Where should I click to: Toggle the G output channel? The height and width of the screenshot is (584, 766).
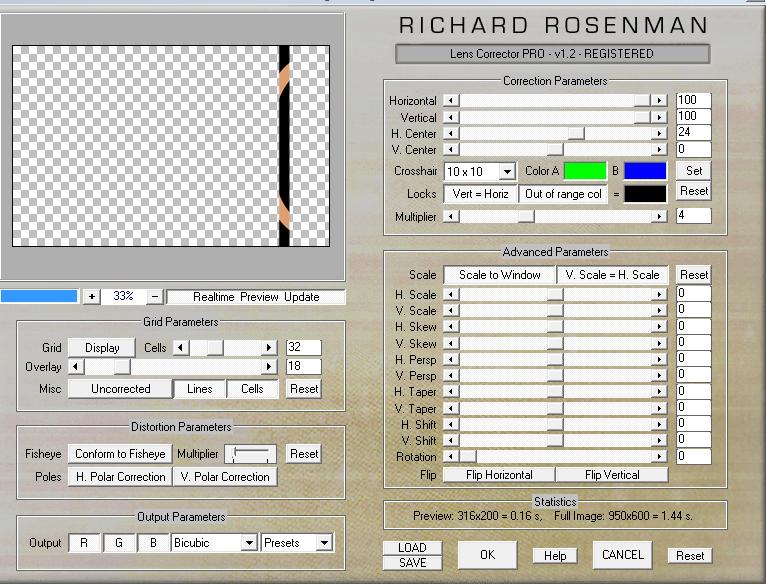119,543
